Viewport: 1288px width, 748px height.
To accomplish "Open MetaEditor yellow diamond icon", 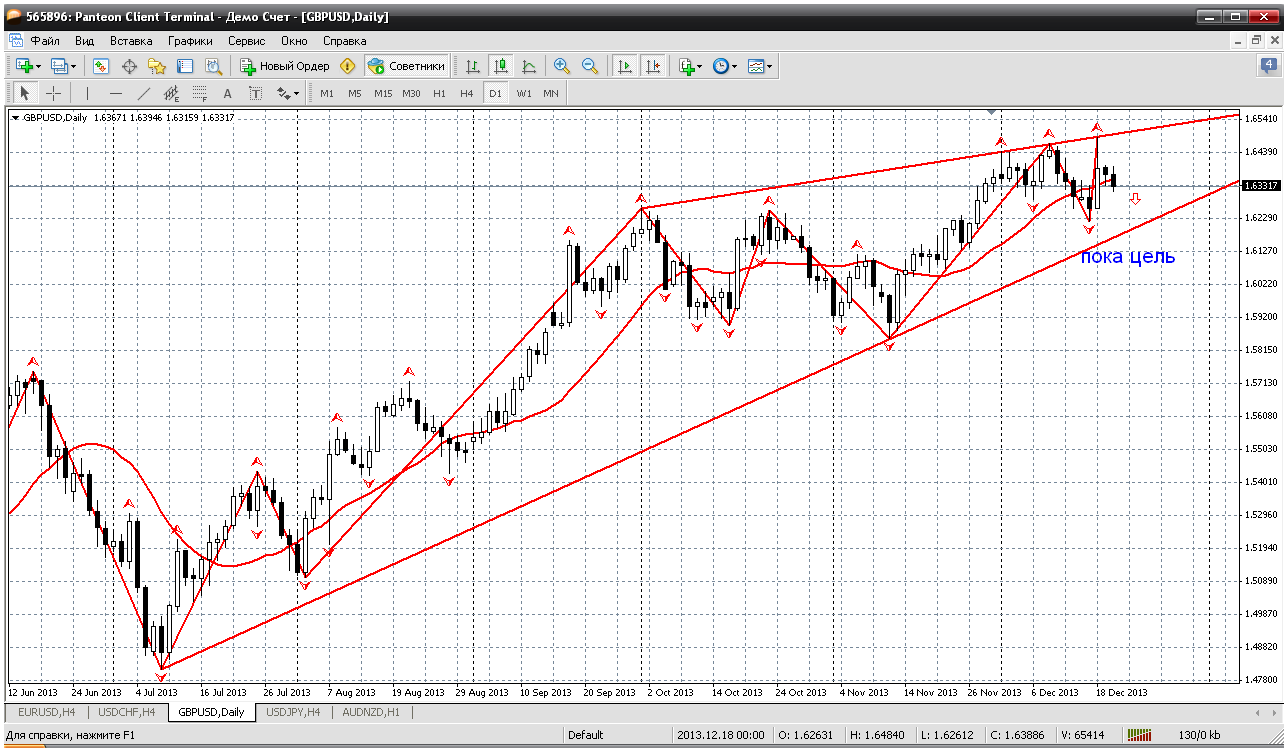I will tap(347, 66).
